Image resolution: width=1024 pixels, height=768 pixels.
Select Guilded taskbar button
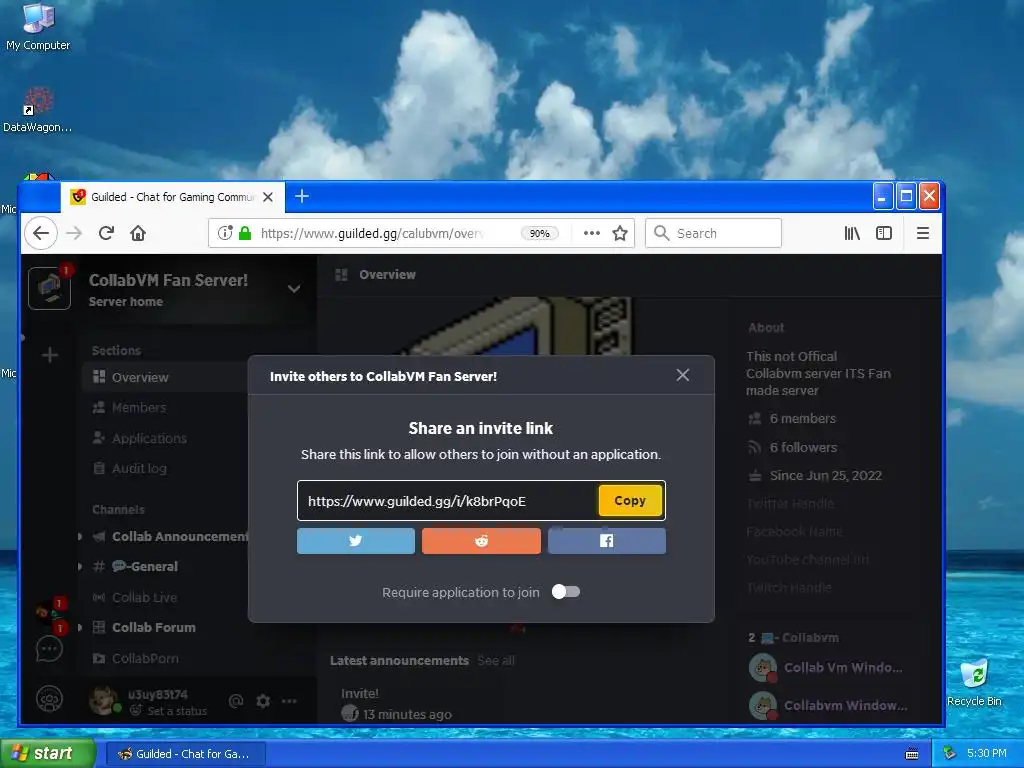(x=185, y=754)
